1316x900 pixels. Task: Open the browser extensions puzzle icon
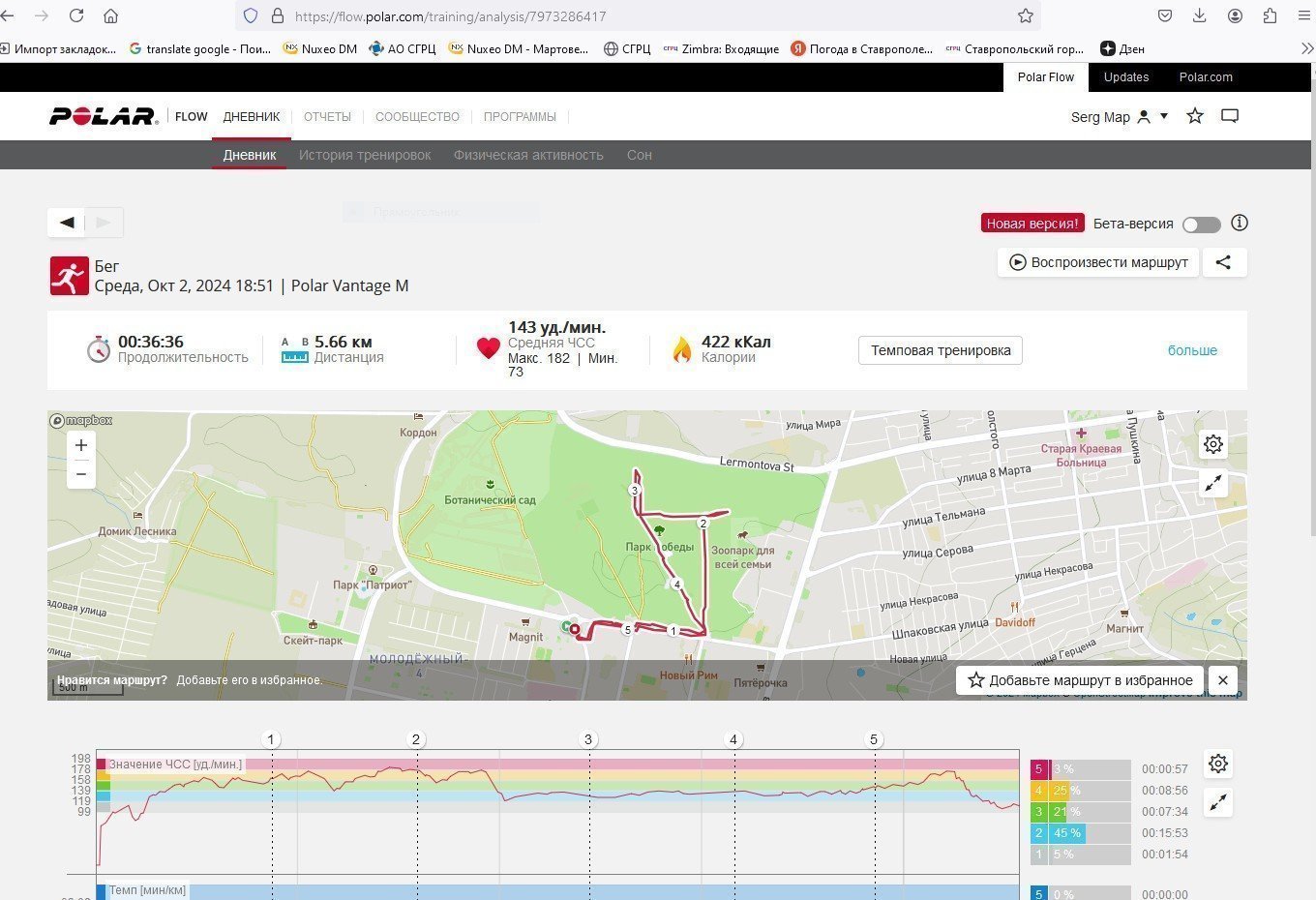tap(1270, 15)
